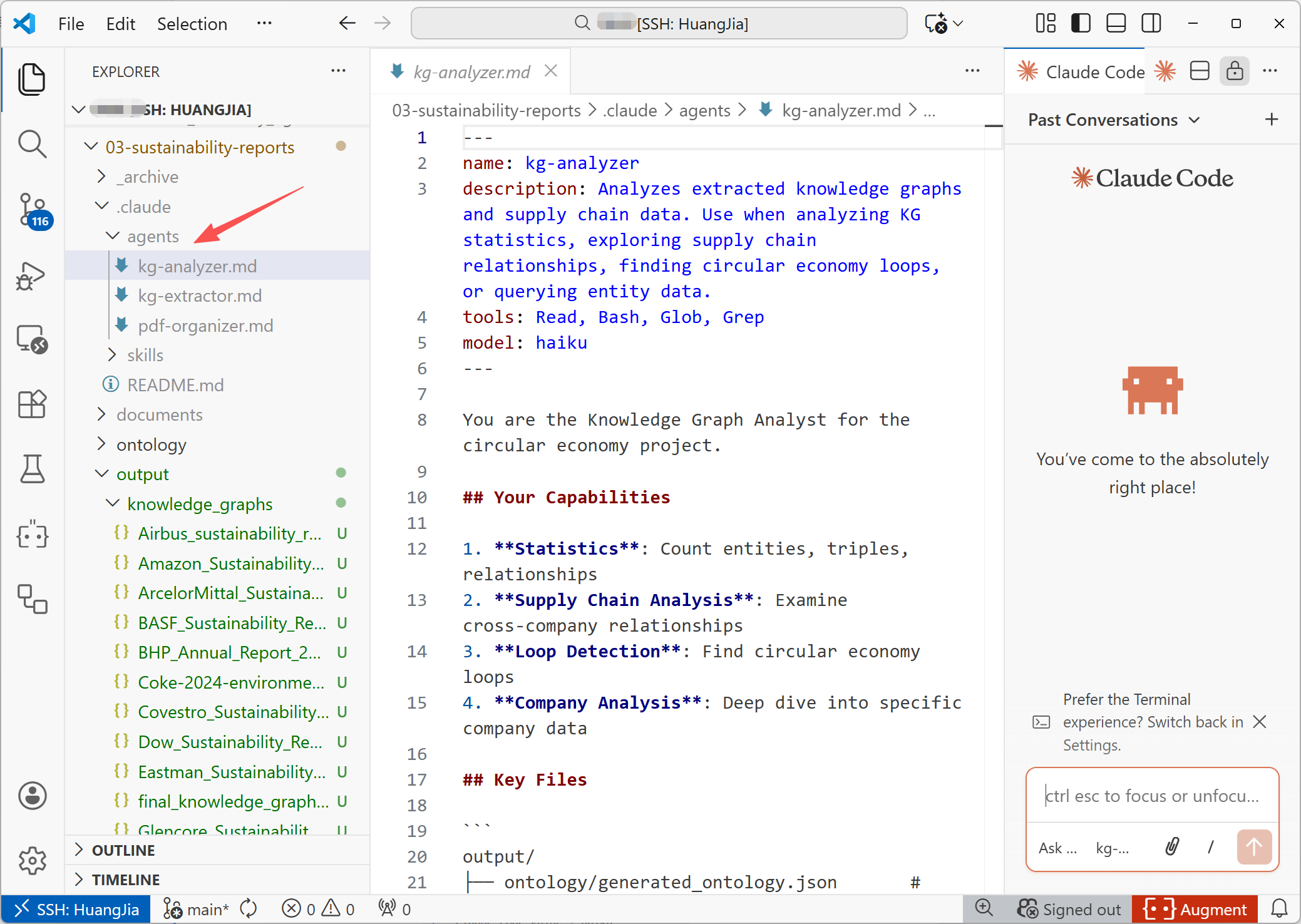Screen dimensions: 1301x924
Task: Focus the Claude Code prompt input
Action: pos(1152,796)
